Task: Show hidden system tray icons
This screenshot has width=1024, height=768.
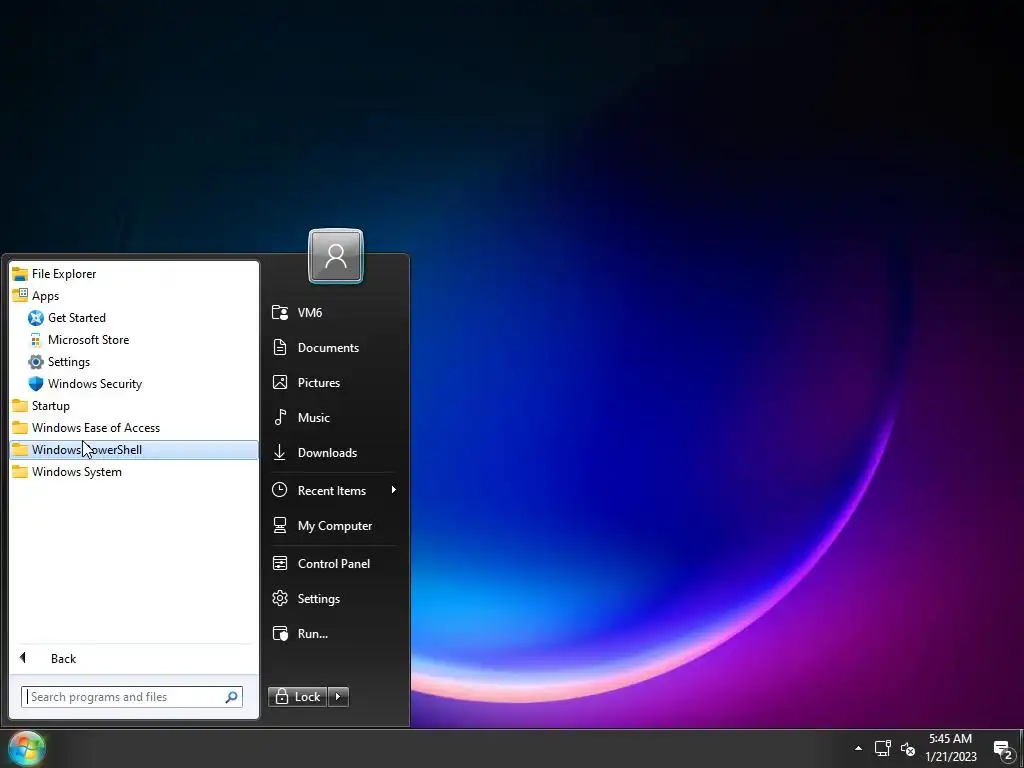Action: click(x=858, y=748)
